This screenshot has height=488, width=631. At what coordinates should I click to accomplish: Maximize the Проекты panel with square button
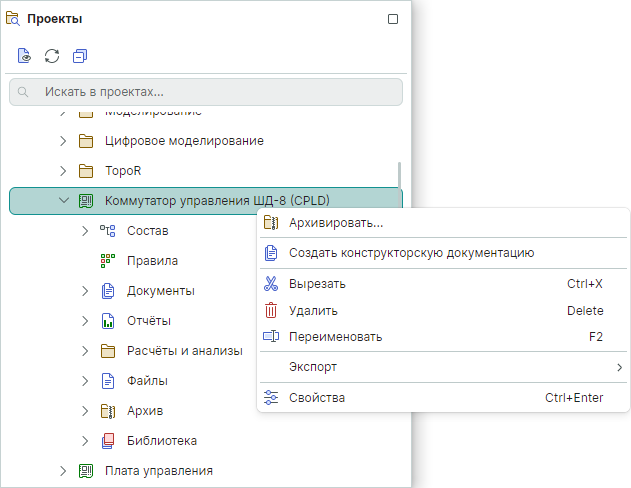pyautogui.click(x=393, y=19)
